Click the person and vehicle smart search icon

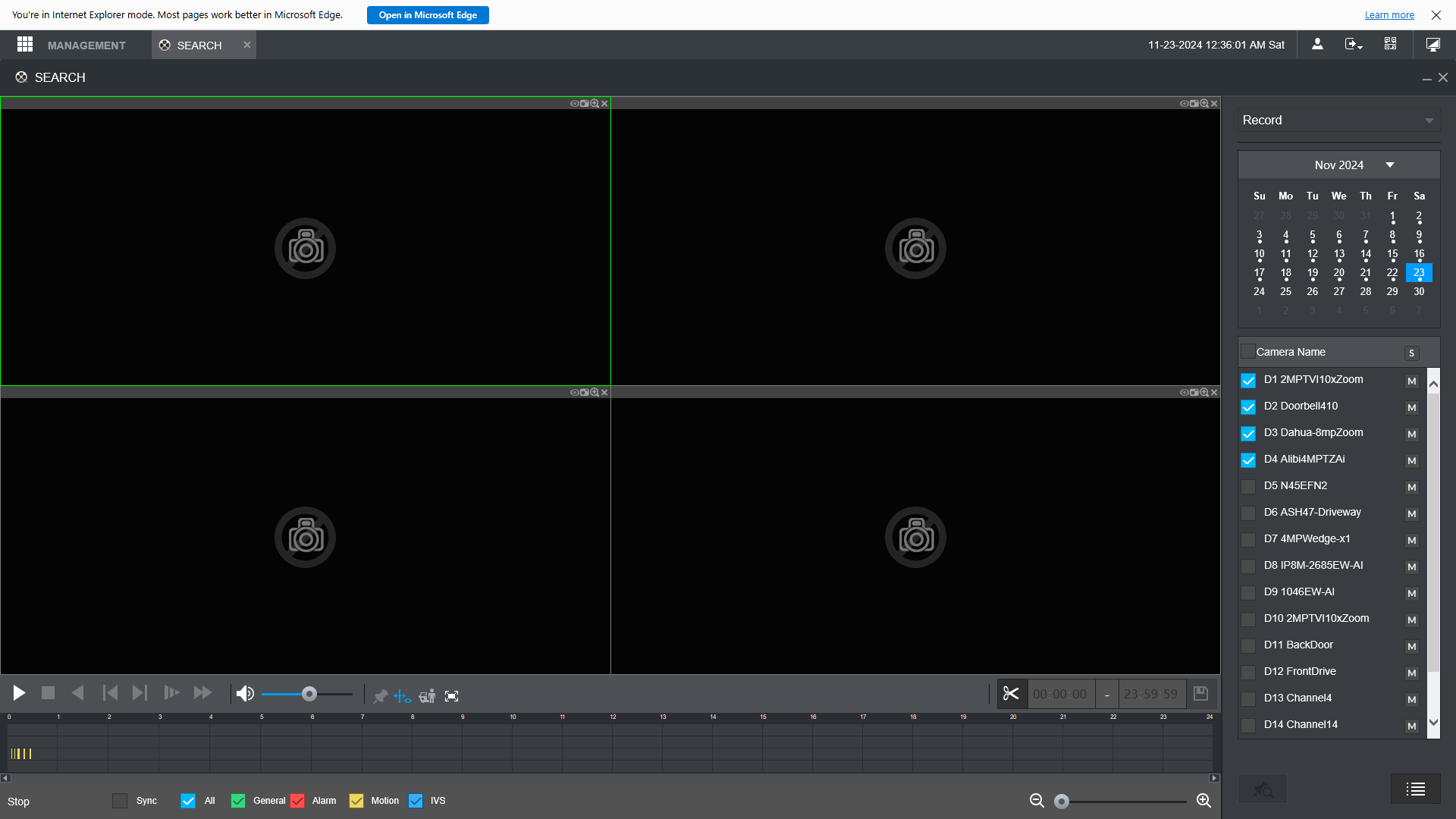(x=428, y=696)
